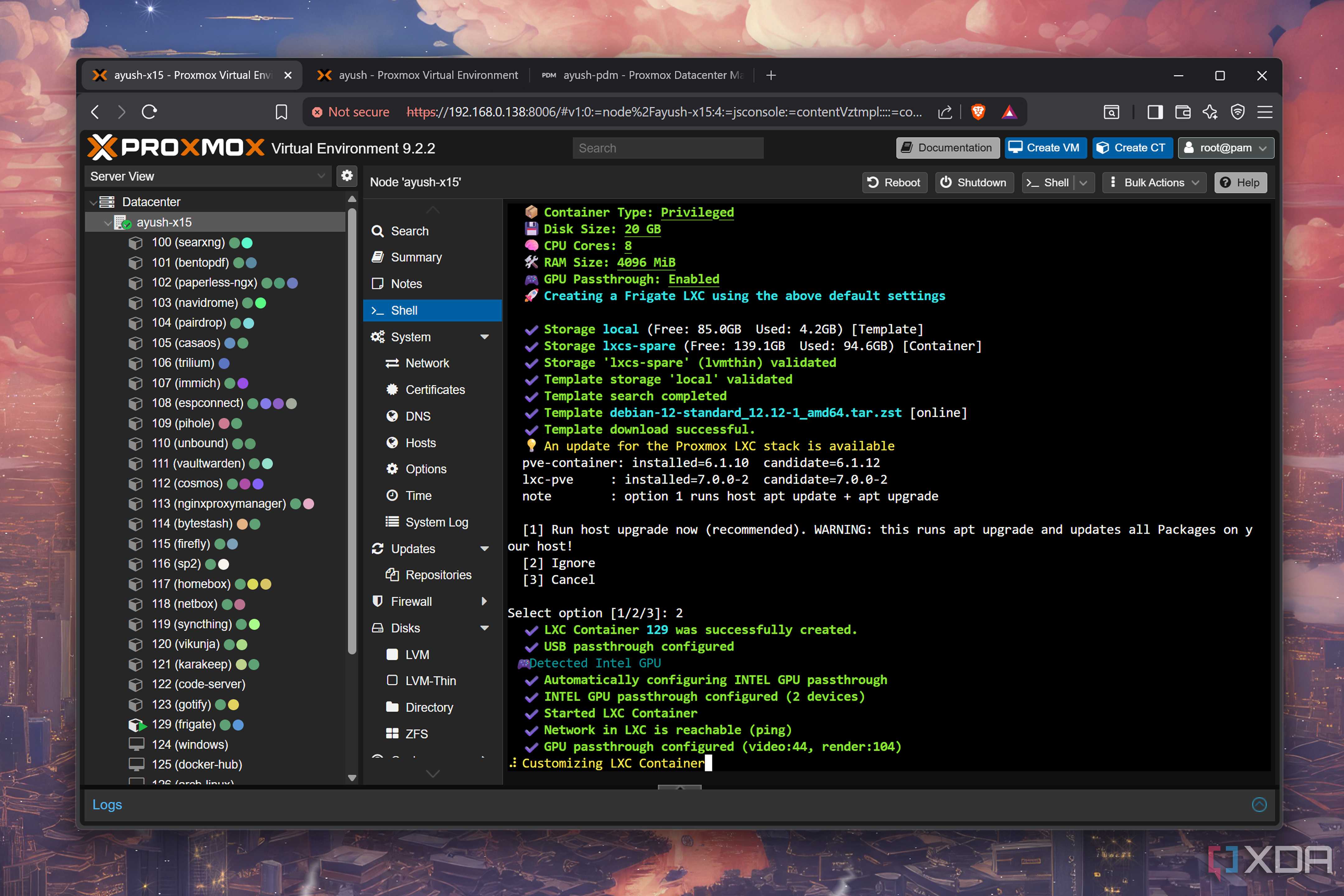Open the Notes menu item
The height and width of the screenshot is (896, 1344).
coord(432,284)
